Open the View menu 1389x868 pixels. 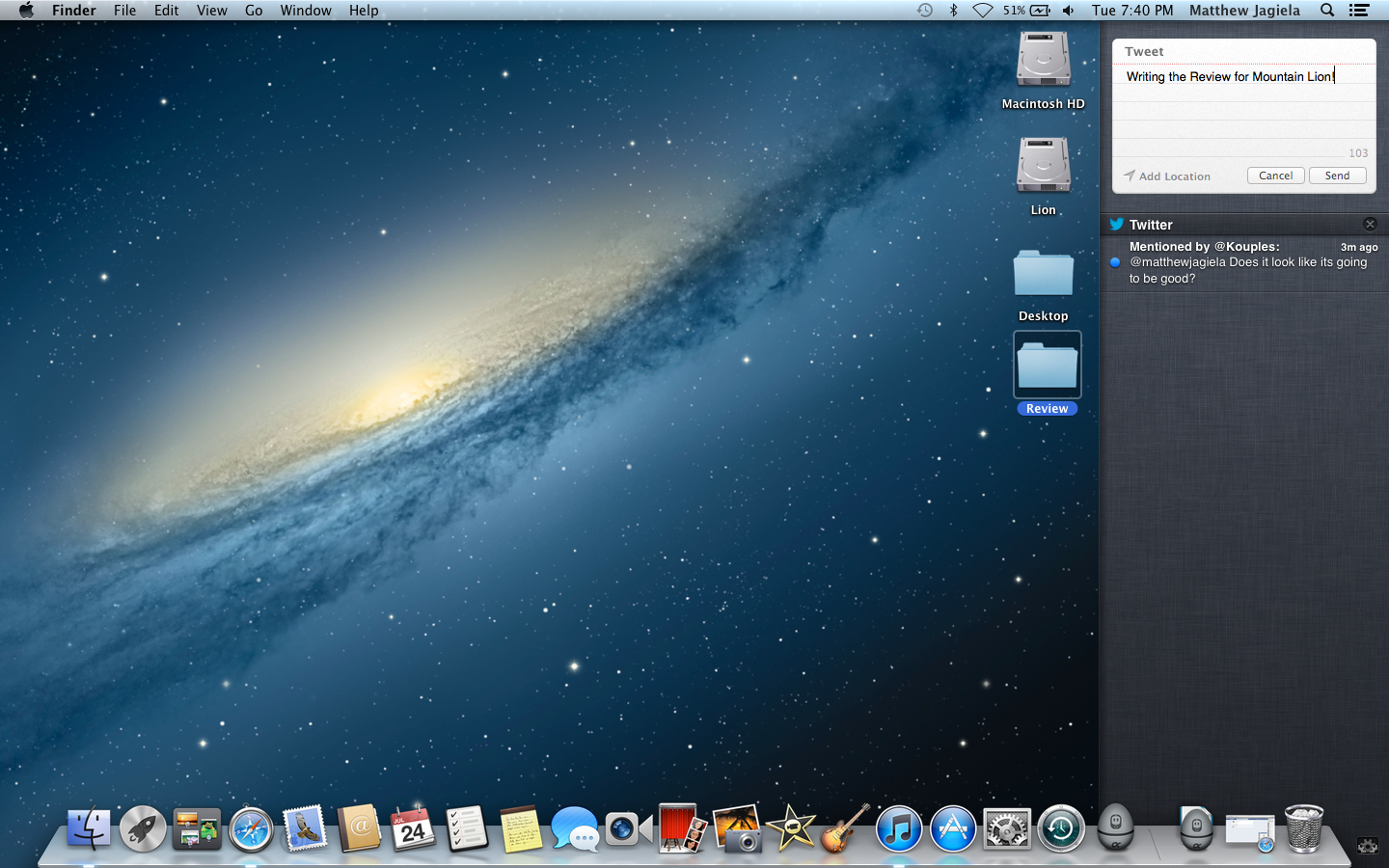(211, 11)
